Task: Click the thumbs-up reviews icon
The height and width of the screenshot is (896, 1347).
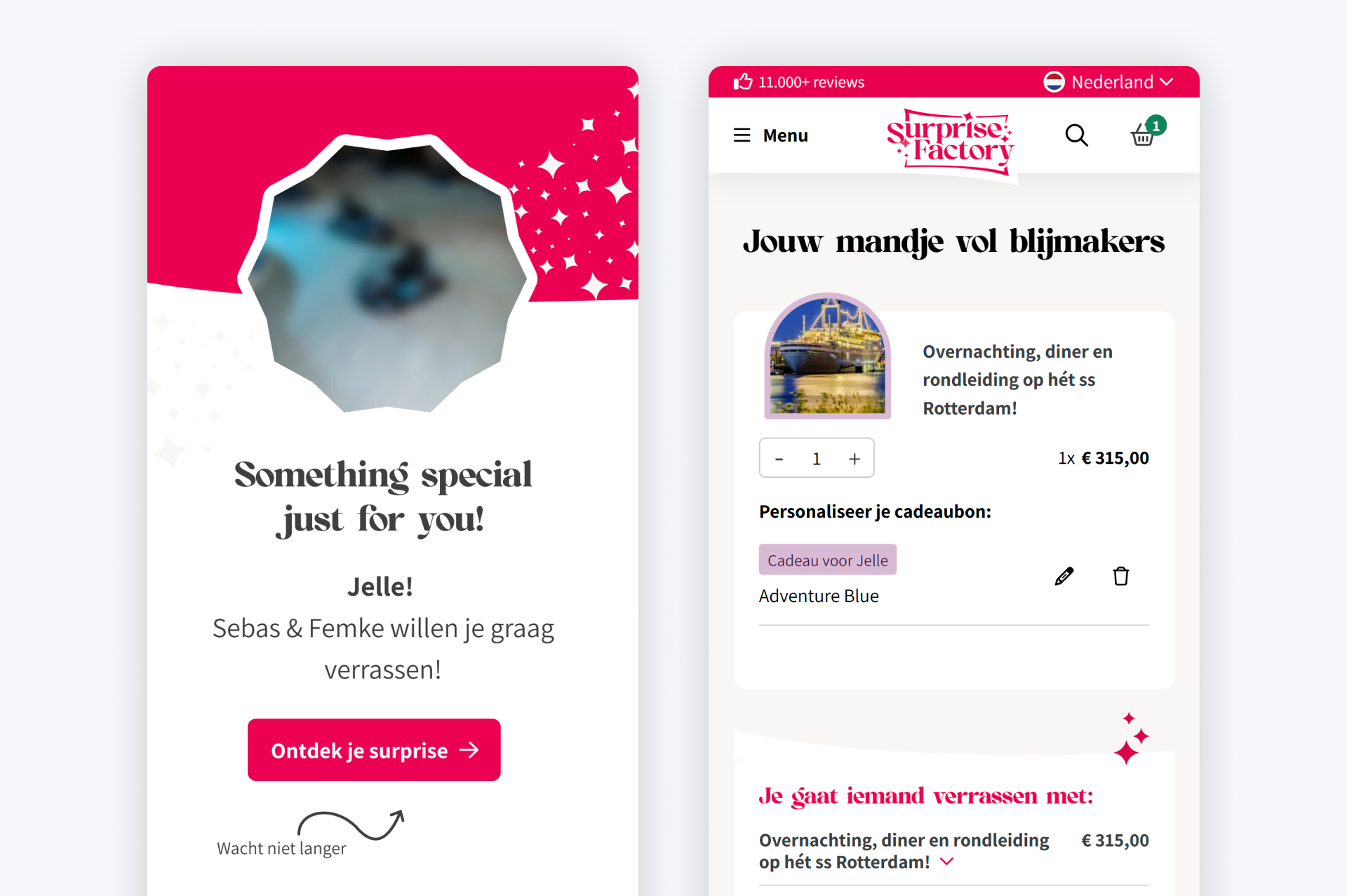Action: tap(743, 81)
